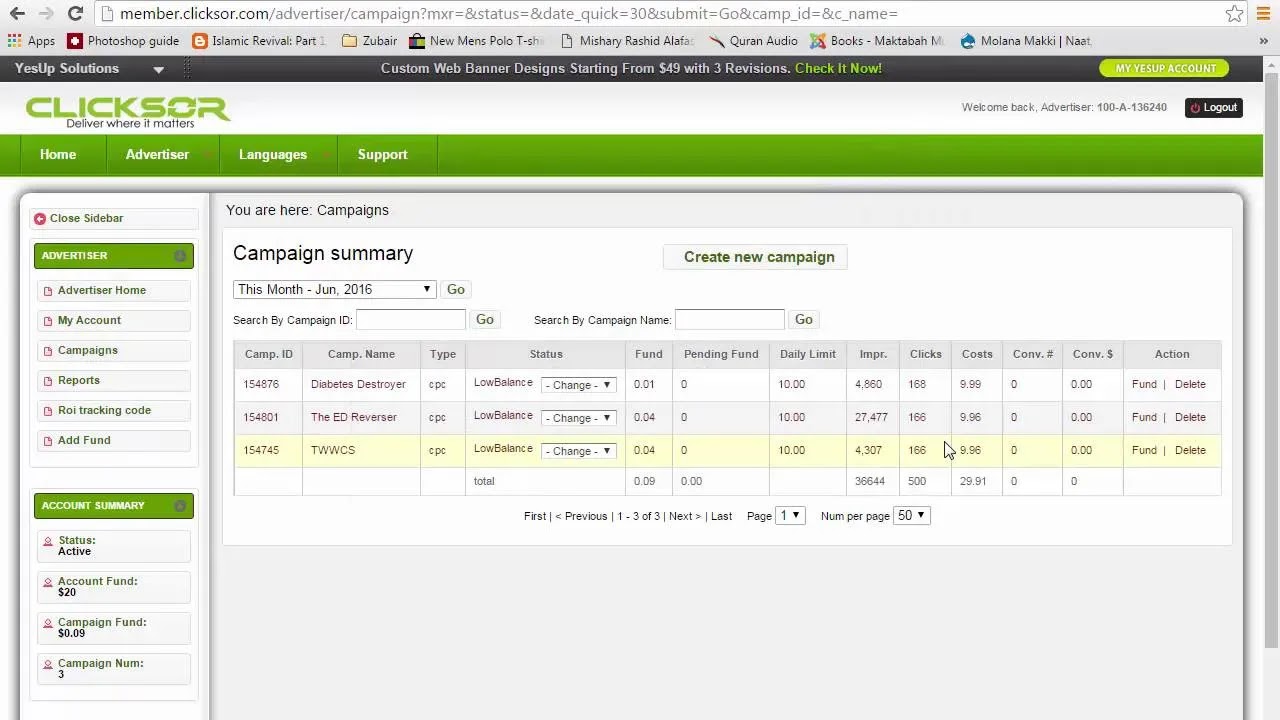Click Fund for TWWCS campaign
This screenshot has width=1280, height=720.
1144,450
